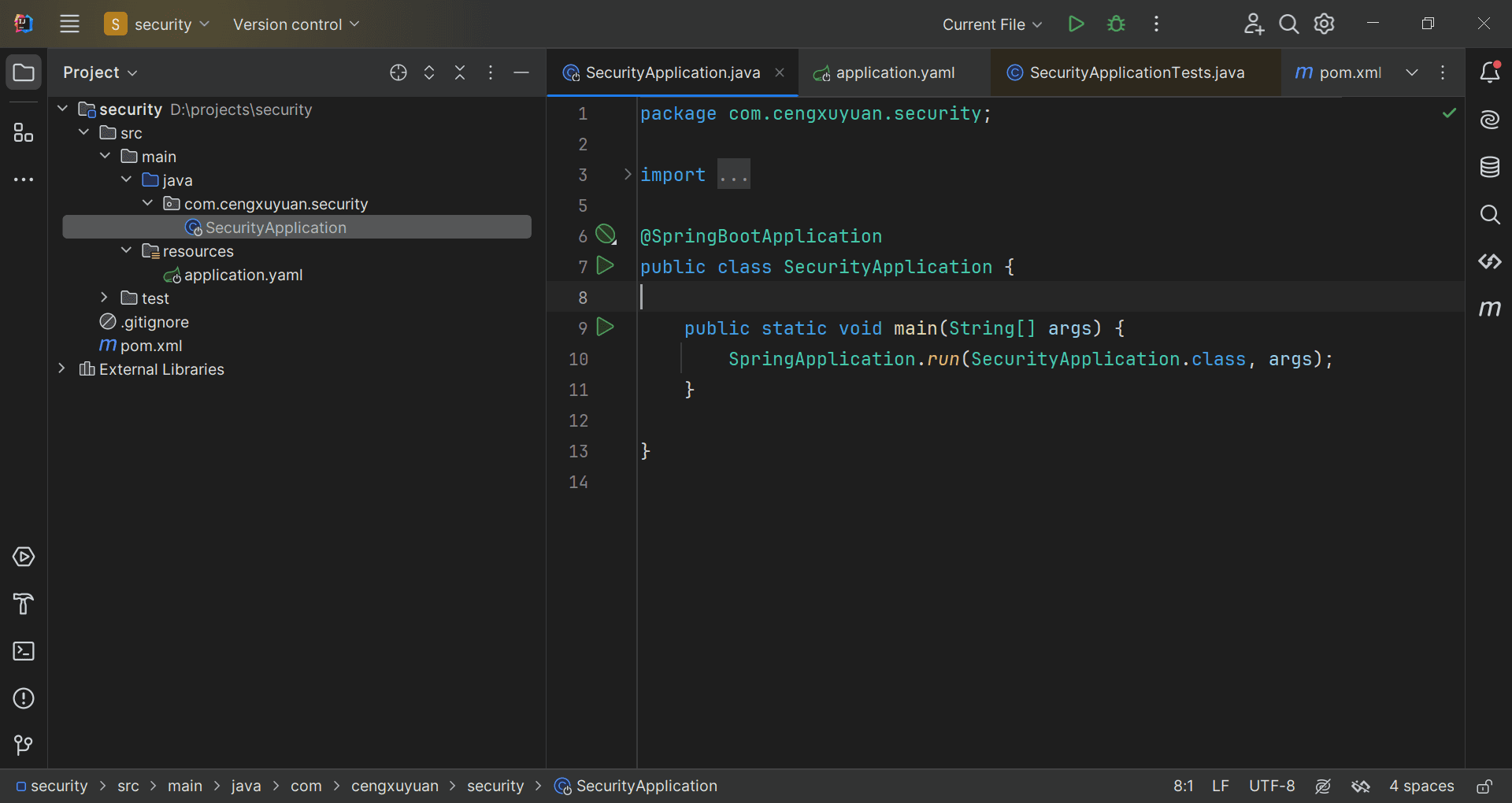Open the Services tool window
Screen dimensions: 1512x803
(24, 557)
